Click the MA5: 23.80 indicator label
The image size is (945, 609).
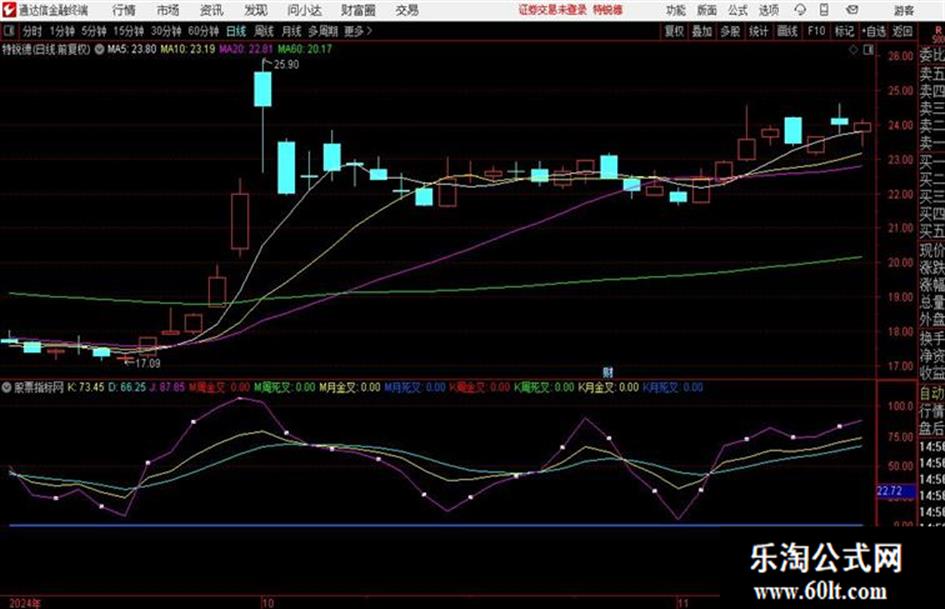131,49
